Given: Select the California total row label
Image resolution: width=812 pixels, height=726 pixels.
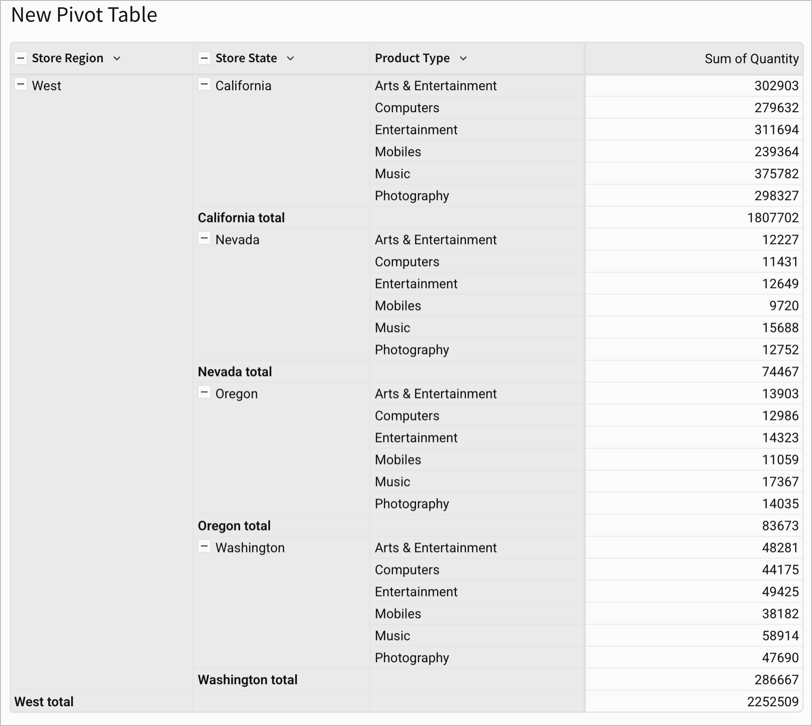Looking at the screenshot, I should (240, 217).
